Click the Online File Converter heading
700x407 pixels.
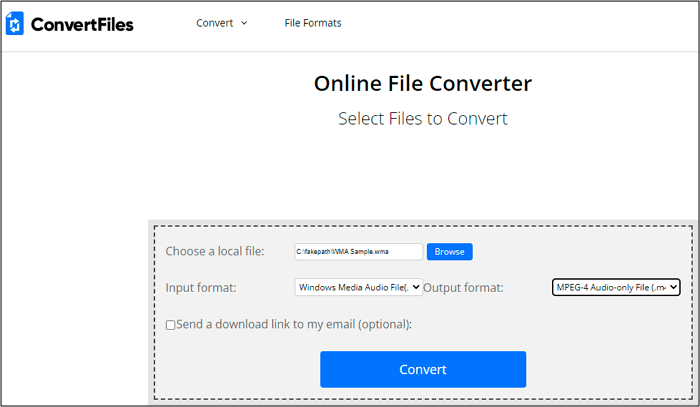click(422, 83)
